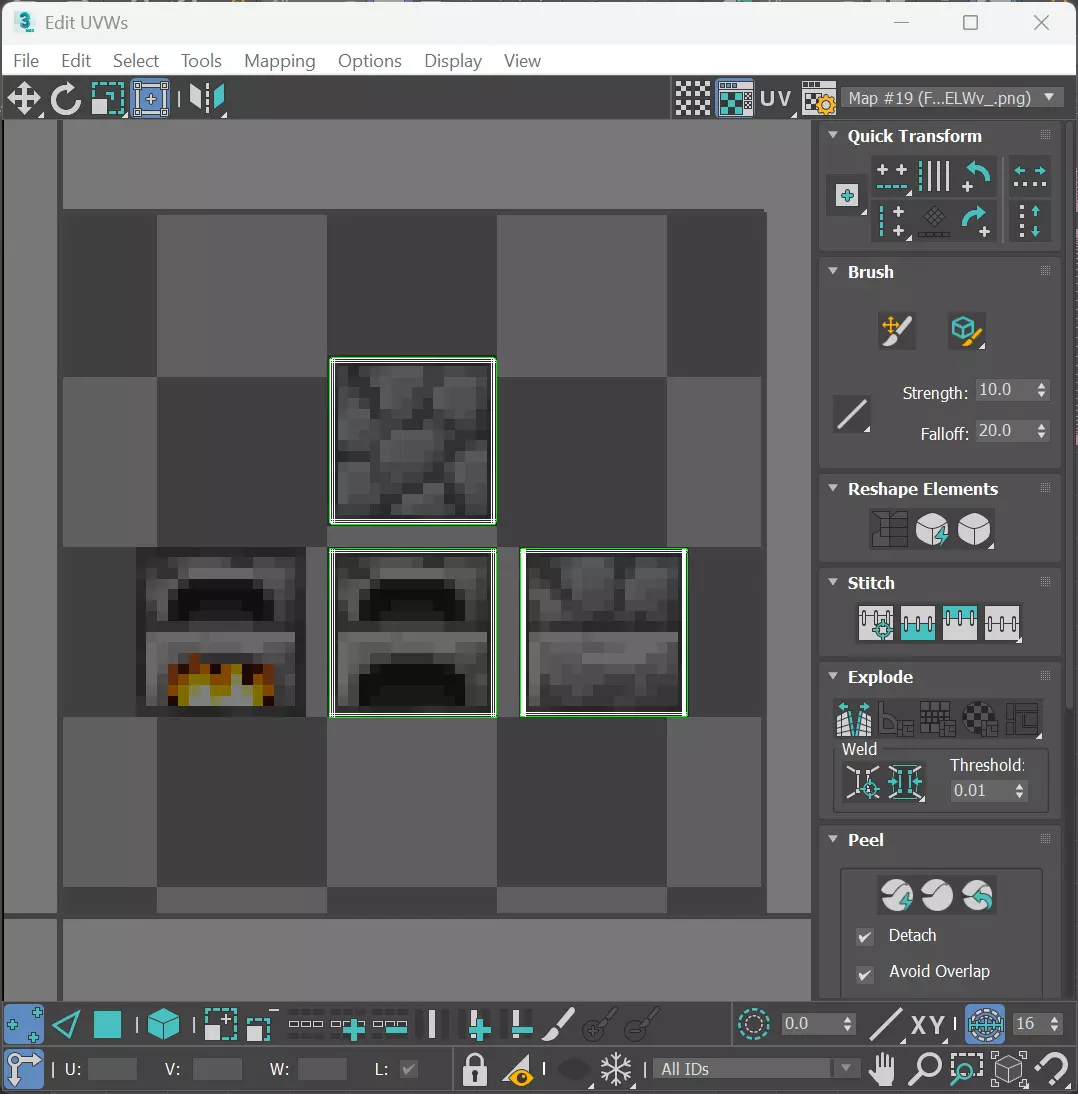
Task: Click the Space Horizontally icon
Action: [x=1030, y=177]
